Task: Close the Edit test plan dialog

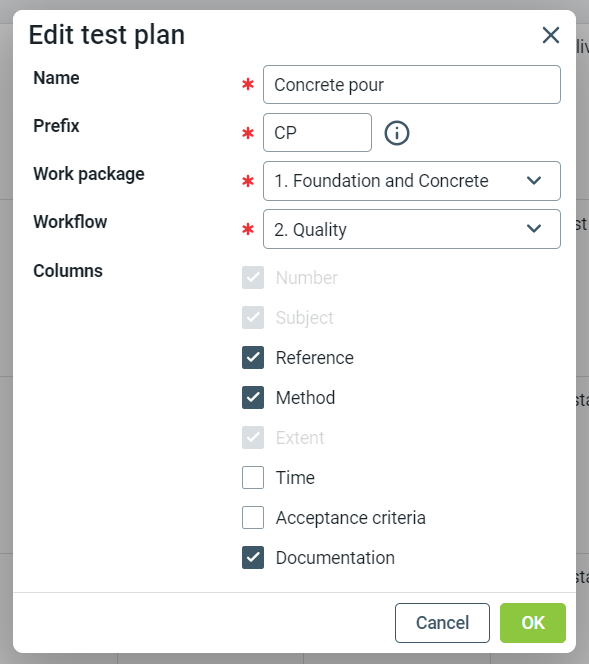Action: click(551, 35)
